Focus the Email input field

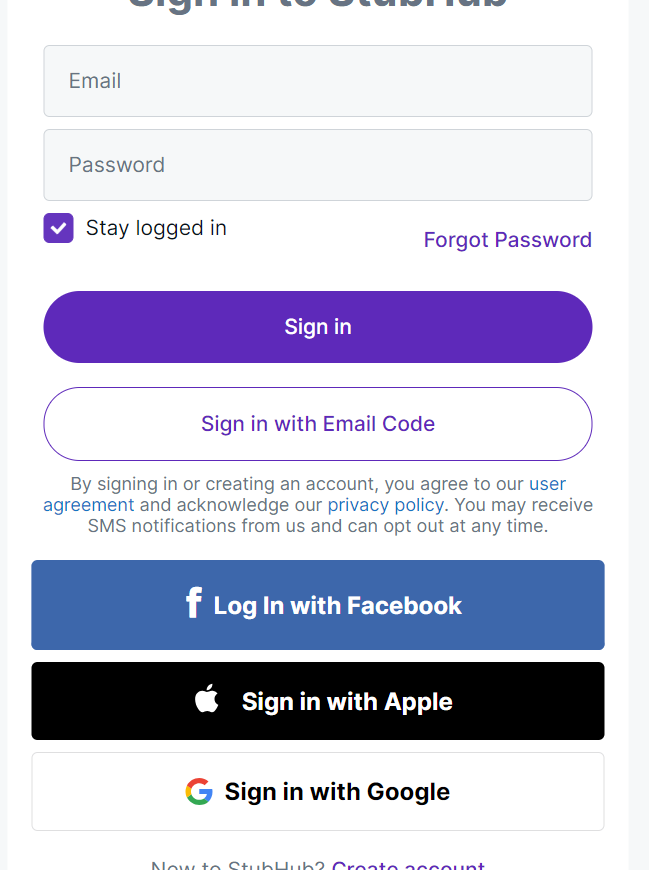pyautogui.click(x=318, y=81)
